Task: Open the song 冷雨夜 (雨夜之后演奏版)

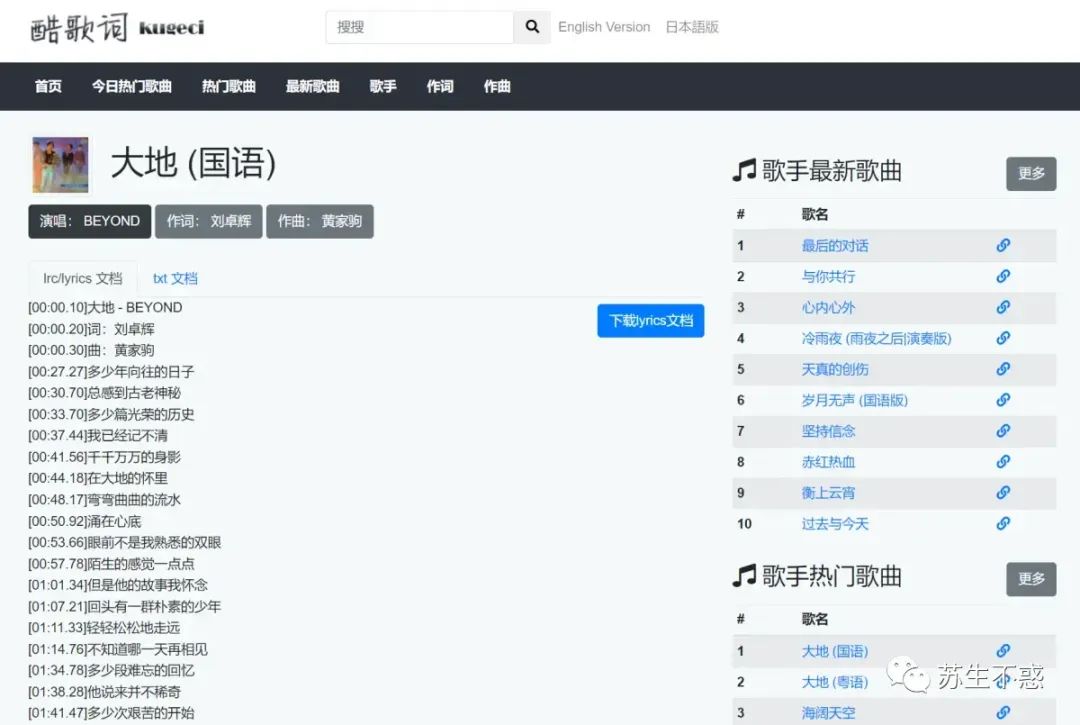Action: click(x=876, y=339)
